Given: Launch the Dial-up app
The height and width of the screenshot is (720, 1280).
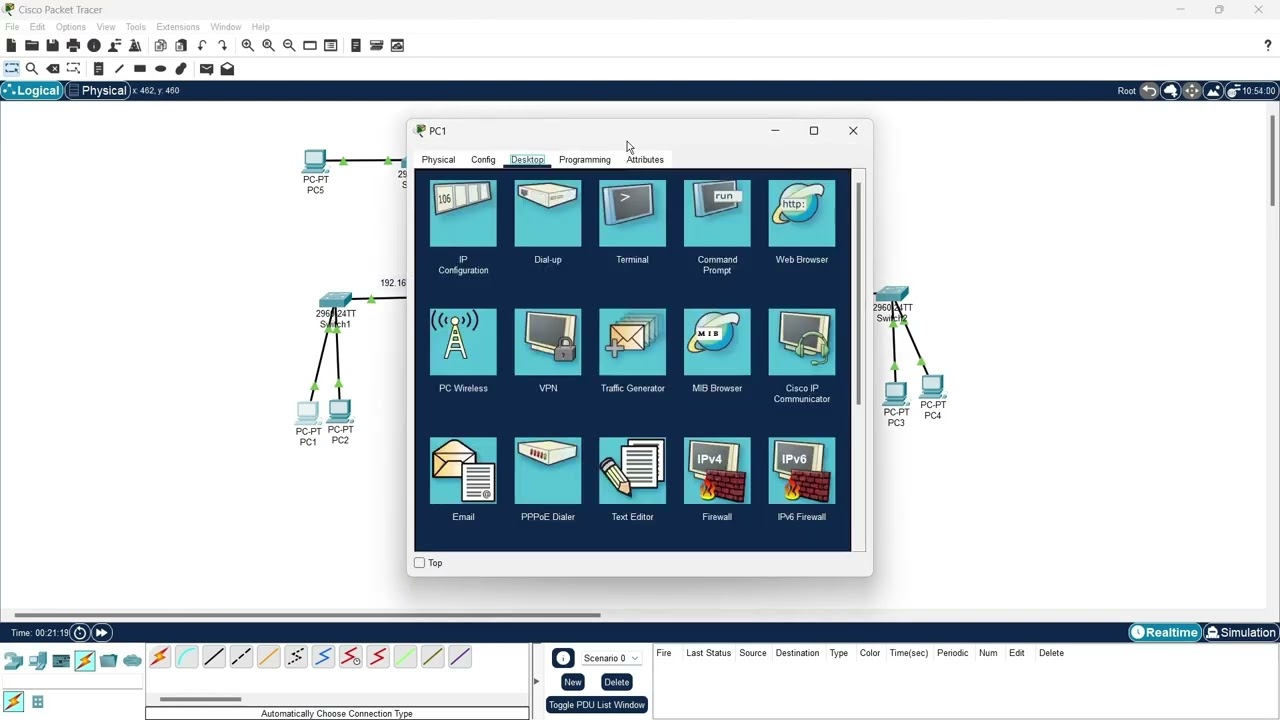Looking at the screenshot, I should [548, 214].
